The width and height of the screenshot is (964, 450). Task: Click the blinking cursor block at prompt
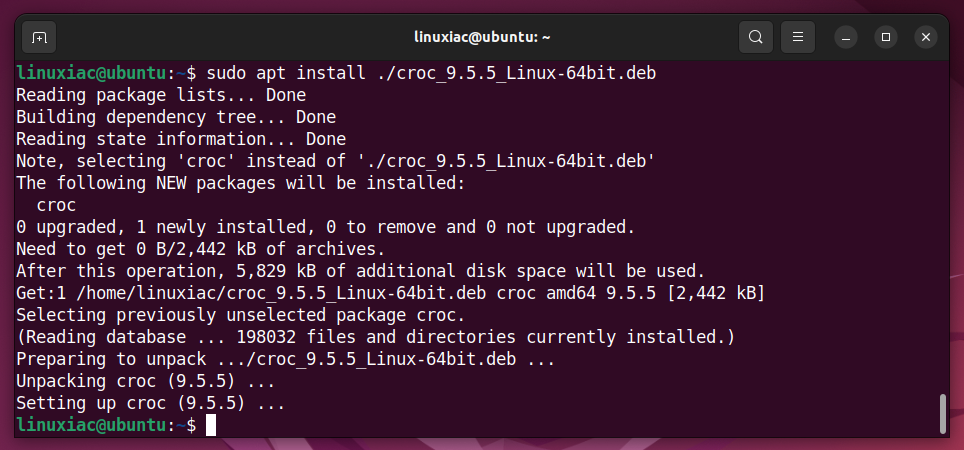211,425
